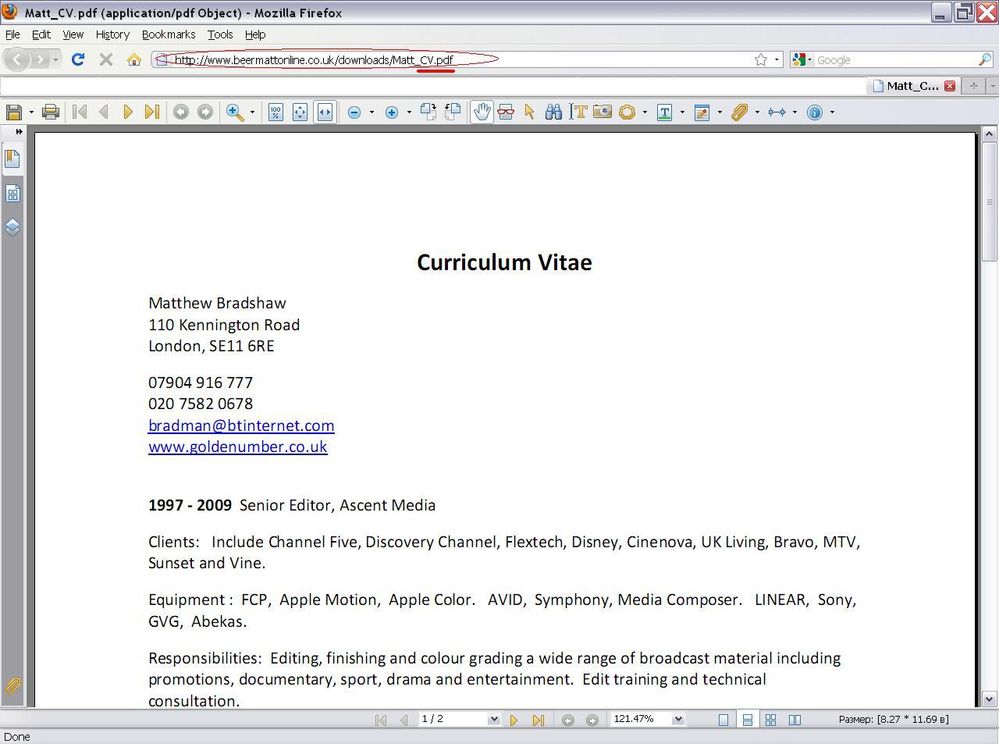
Task: Expand page number dropdown showing 1 / 2
Action: pos(493,720)
